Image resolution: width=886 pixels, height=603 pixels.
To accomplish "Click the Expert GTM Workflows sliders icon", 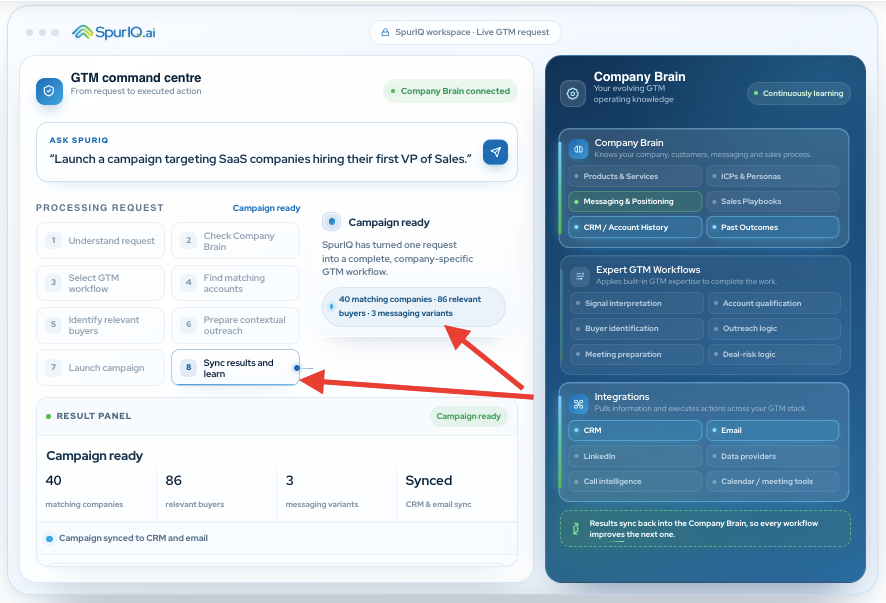I will pos(579,276).
